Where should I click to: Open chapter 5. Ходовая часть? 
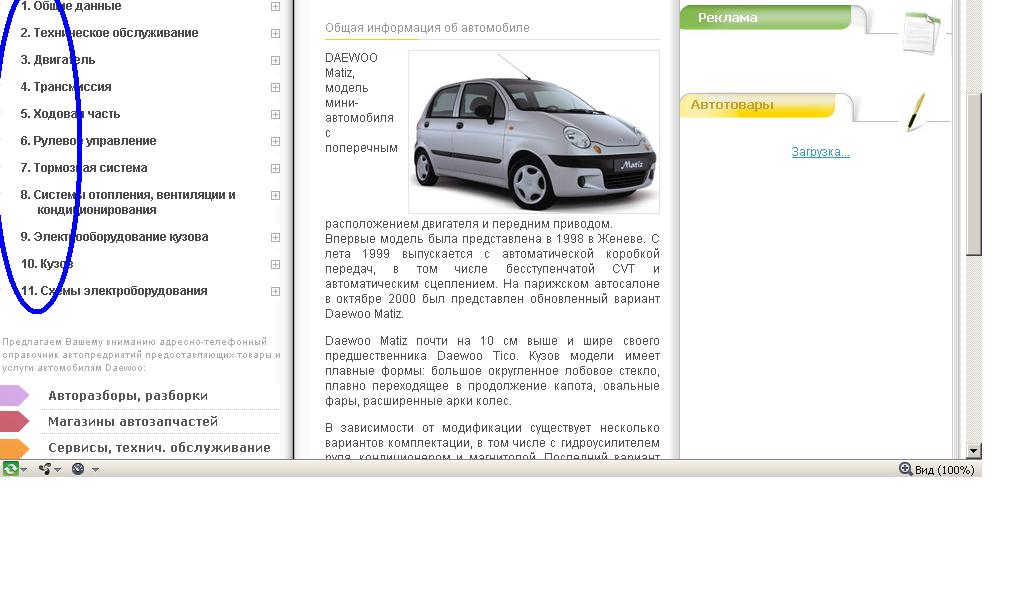click(x=70, y=114)
